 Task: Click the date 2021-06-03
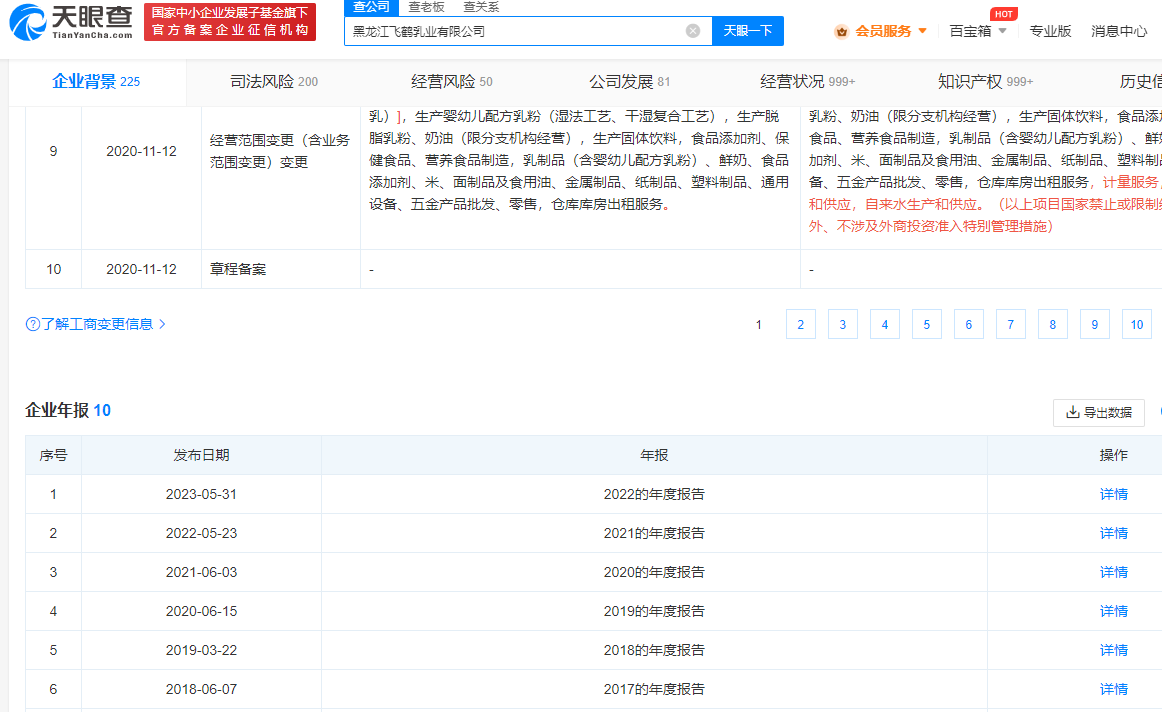(x=201, y=572)
